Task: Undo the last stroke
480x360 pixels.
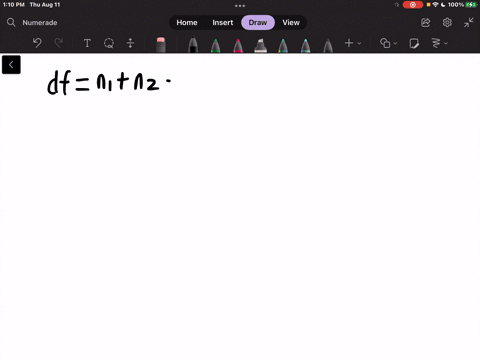Action: [37, 43]
